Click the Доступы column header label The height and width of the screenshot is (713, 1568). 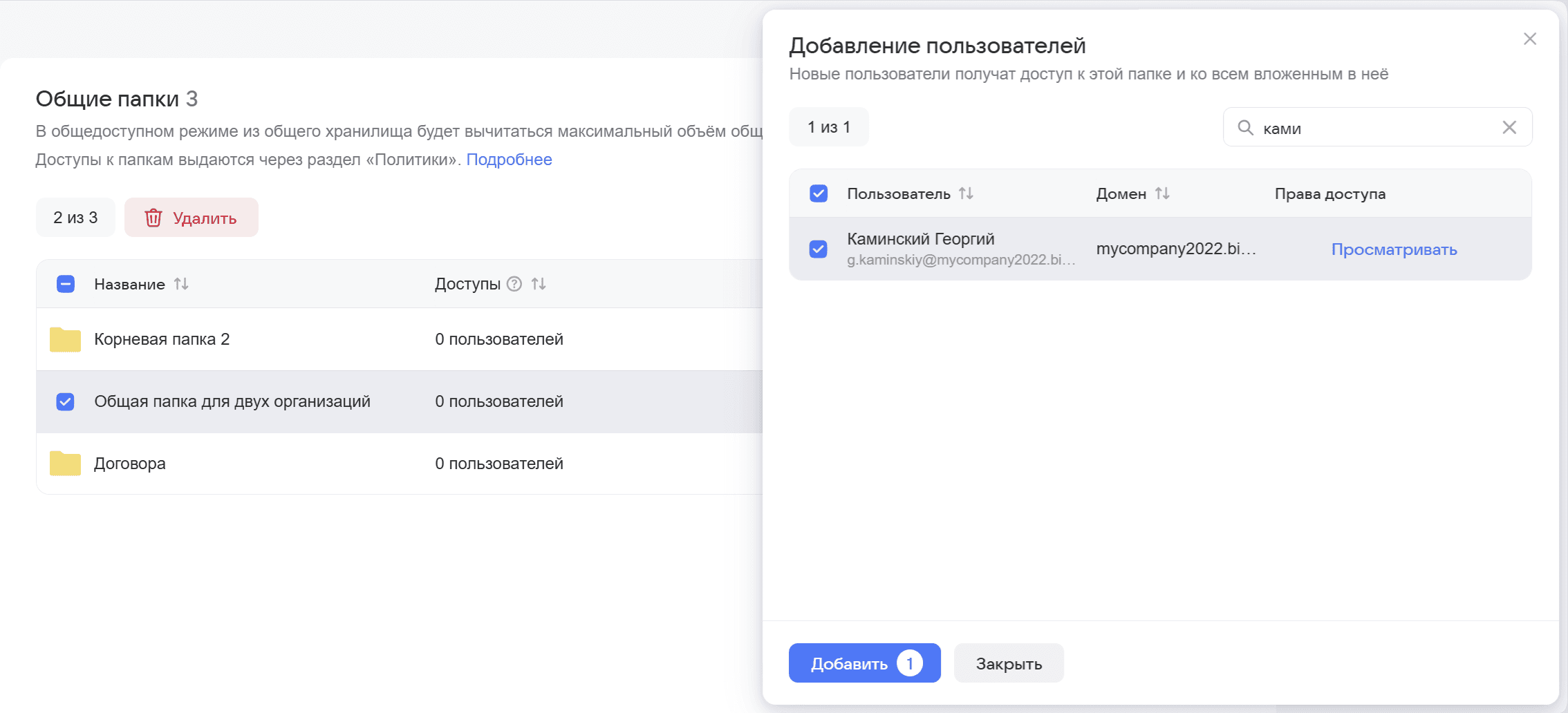coord(467,284)
